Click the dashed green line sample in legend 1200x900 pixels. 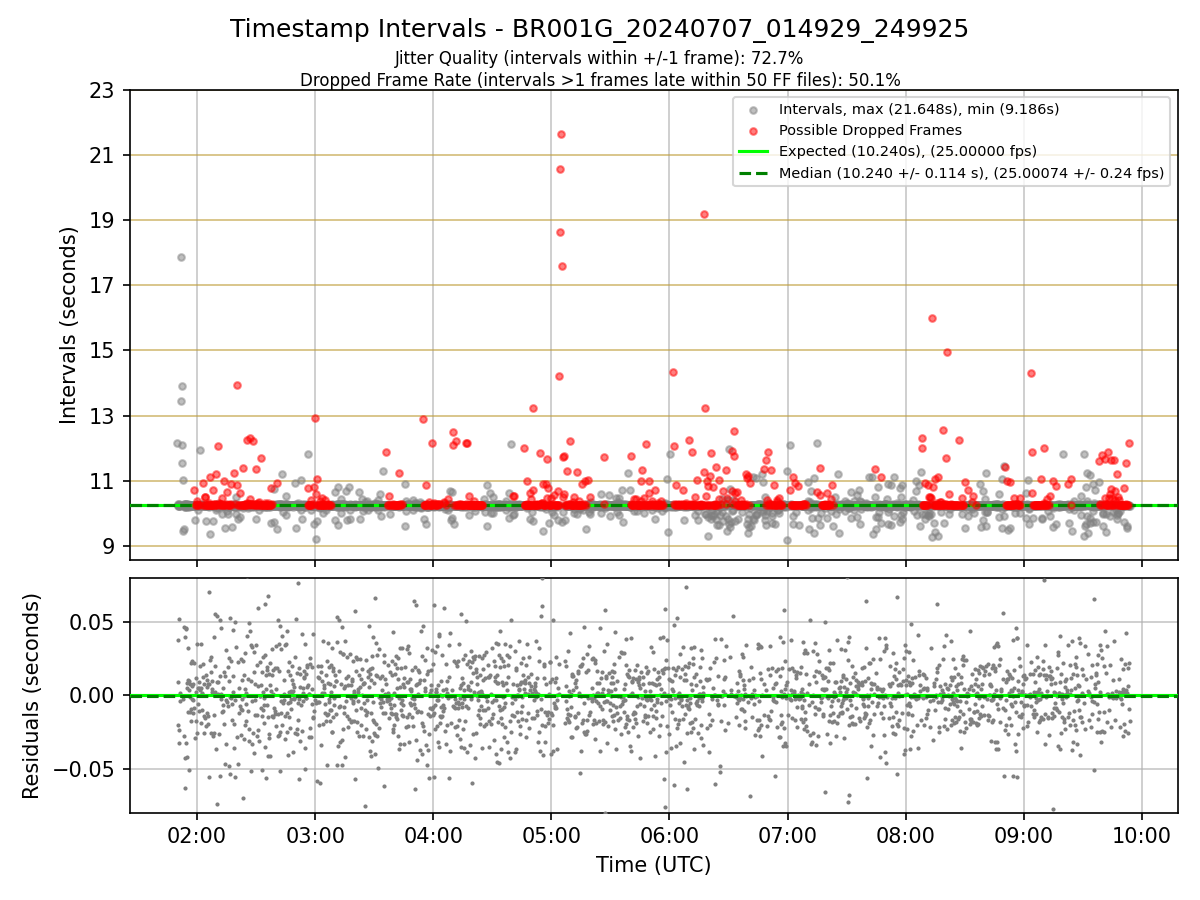click(753, 173)
